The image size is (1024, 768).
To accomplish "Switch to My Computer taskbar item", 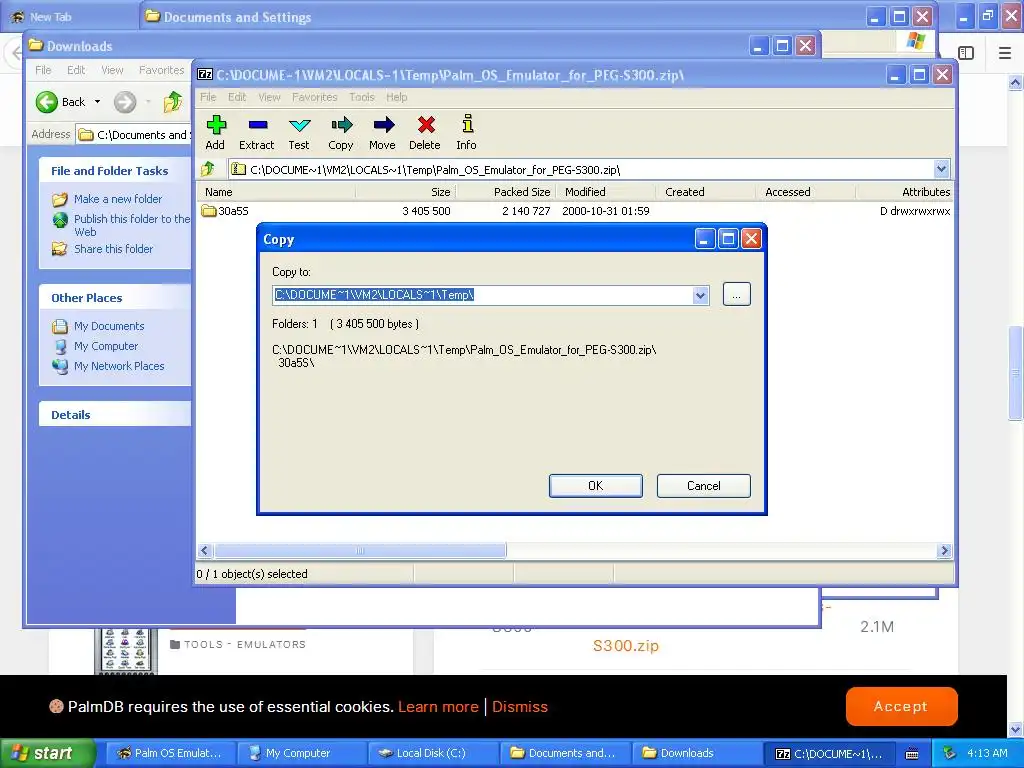I will click(x=300, y=753).
